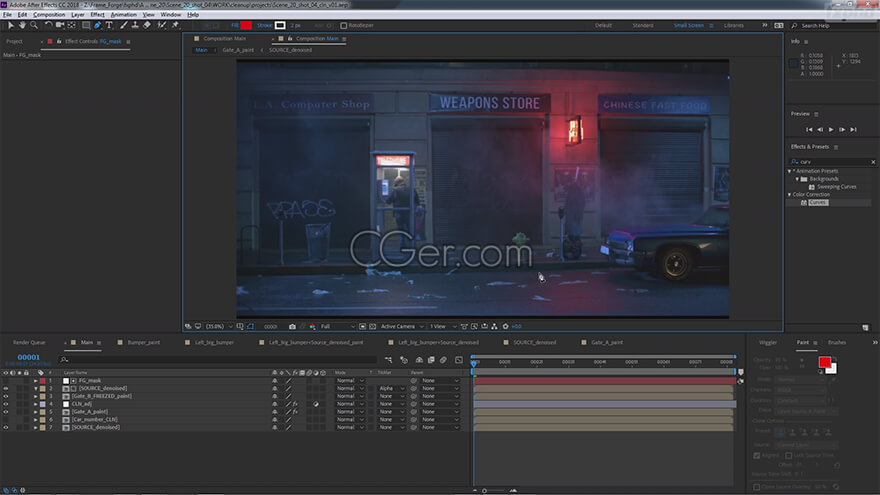Select the Rectangle shape tool
Screen dimensions: 880x495
(x=86, y=25)
